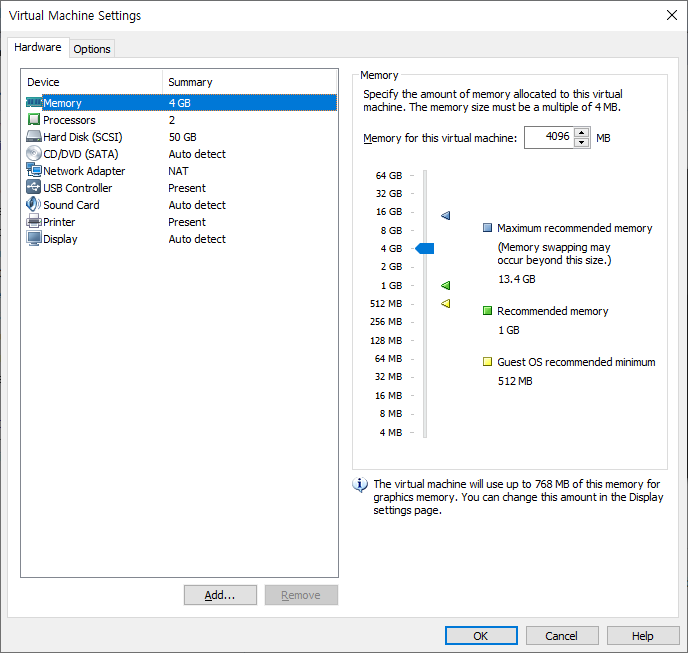Screen dimensions: 688x653
Task: Click the CD/DVD (SATA) disc icon
Action: (x=34, y=154)
